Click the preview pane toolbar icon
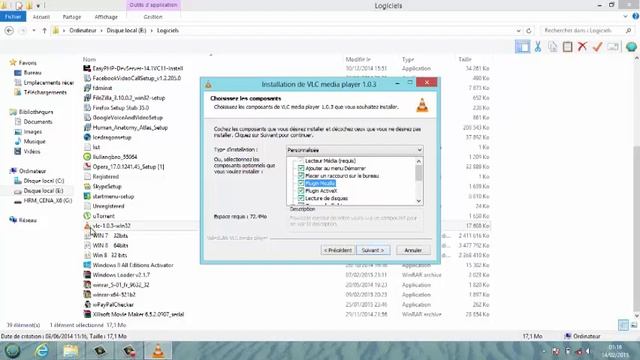 523,47
